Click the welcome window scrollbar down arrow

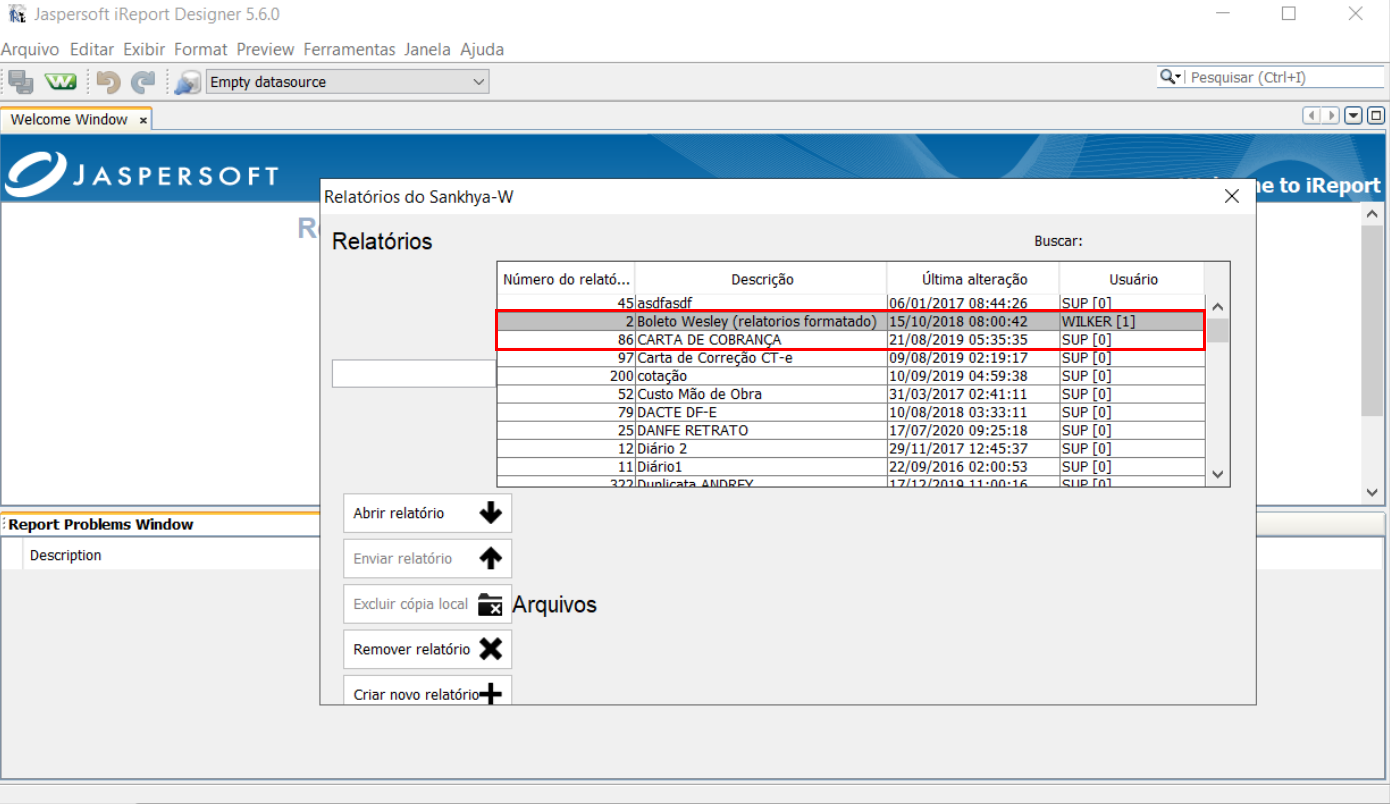pos(1373,492)
